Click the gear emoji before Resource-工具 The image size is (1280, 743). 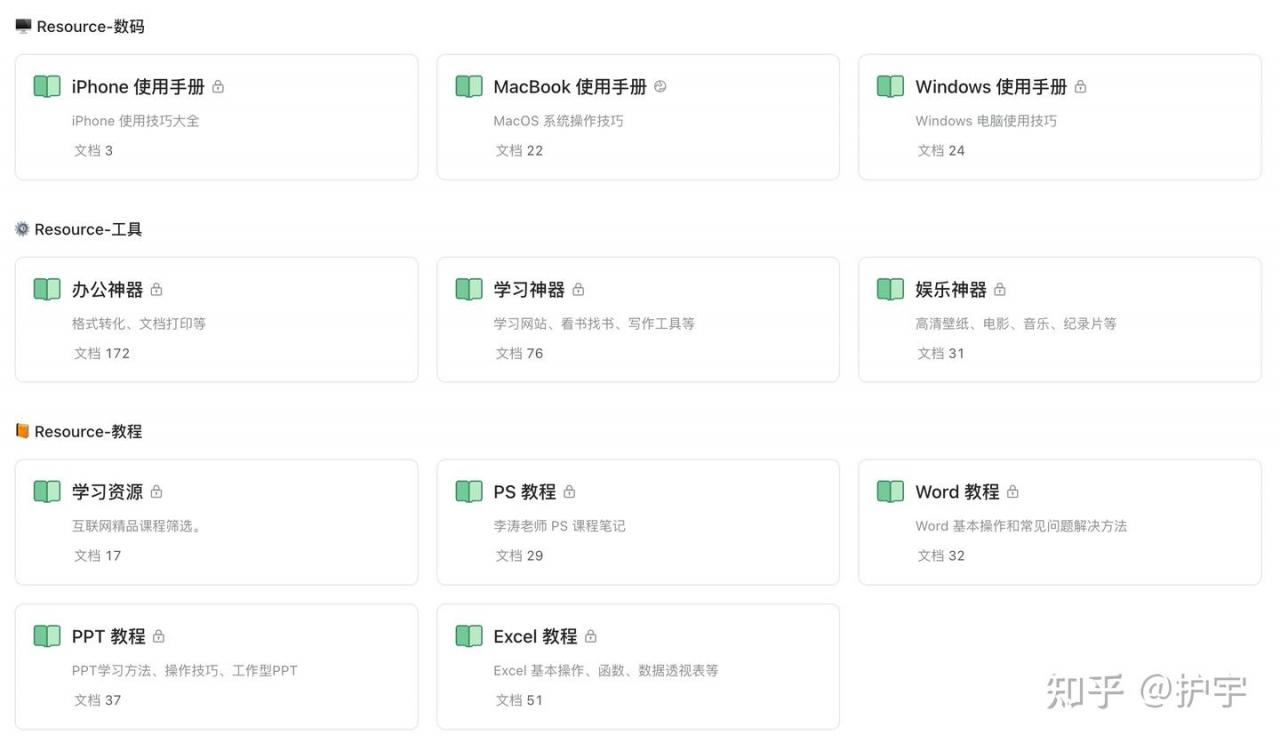coord(22,229)
